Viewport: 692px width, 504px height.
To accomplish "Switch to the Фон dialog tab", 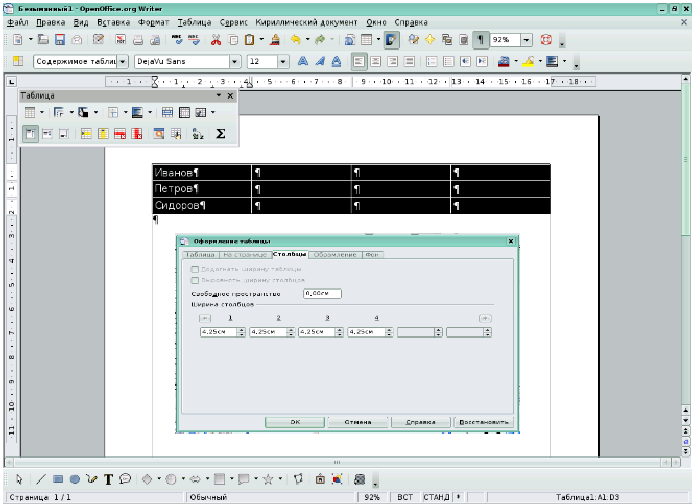I will tap(372, 255).
